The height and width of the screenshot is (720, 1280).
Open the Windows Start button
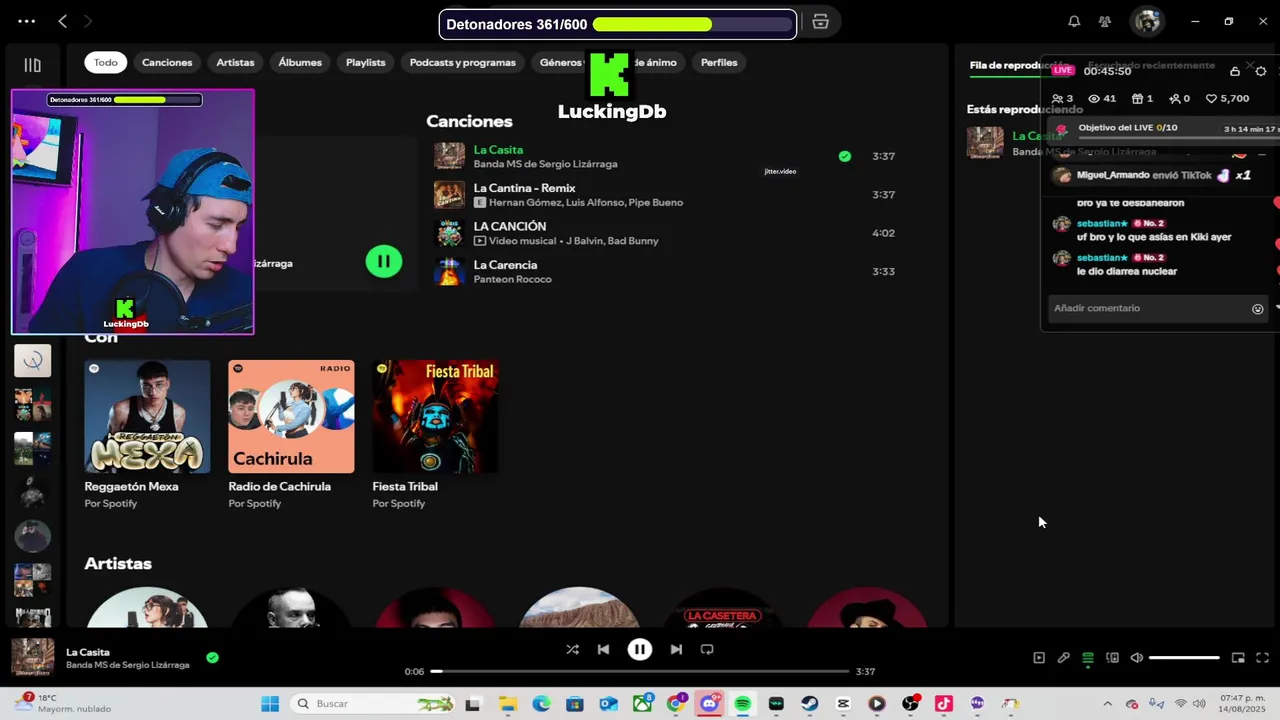click(270, 704)
